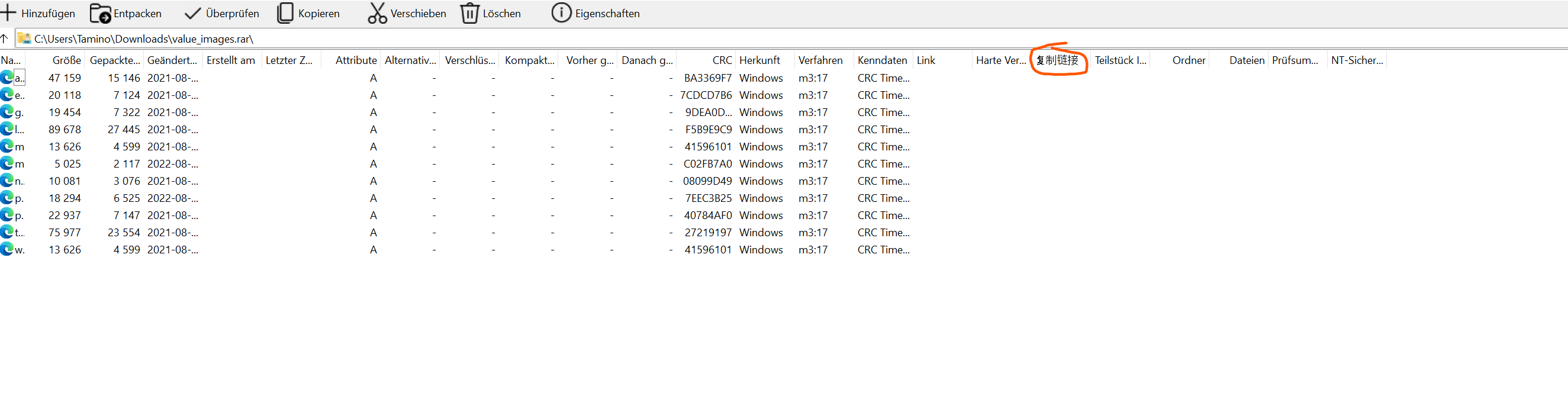Select Edge file icon in row with size 5 025

click(7, 164)
